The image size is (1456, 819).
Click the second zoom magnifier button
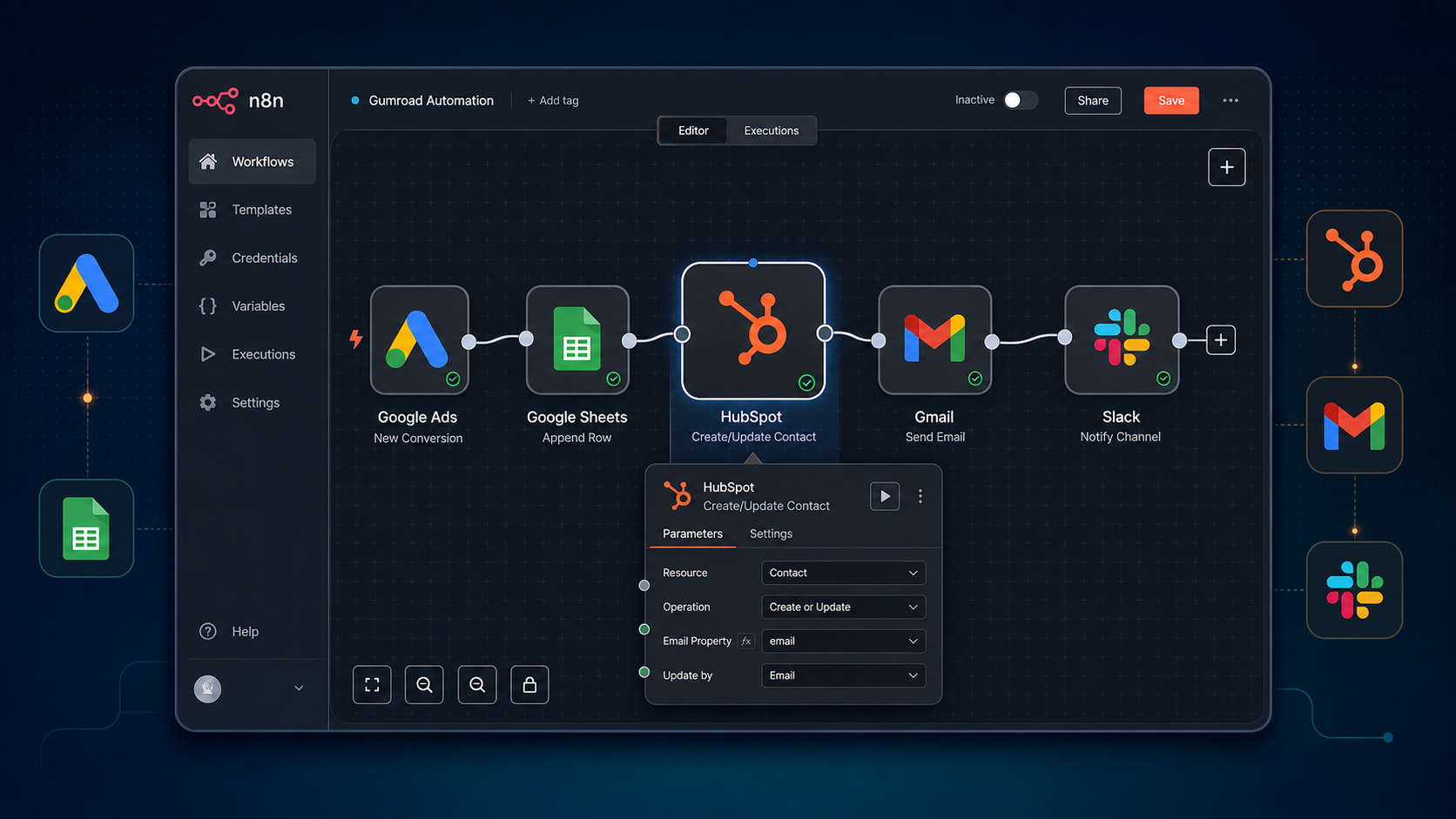coord(477,685)
